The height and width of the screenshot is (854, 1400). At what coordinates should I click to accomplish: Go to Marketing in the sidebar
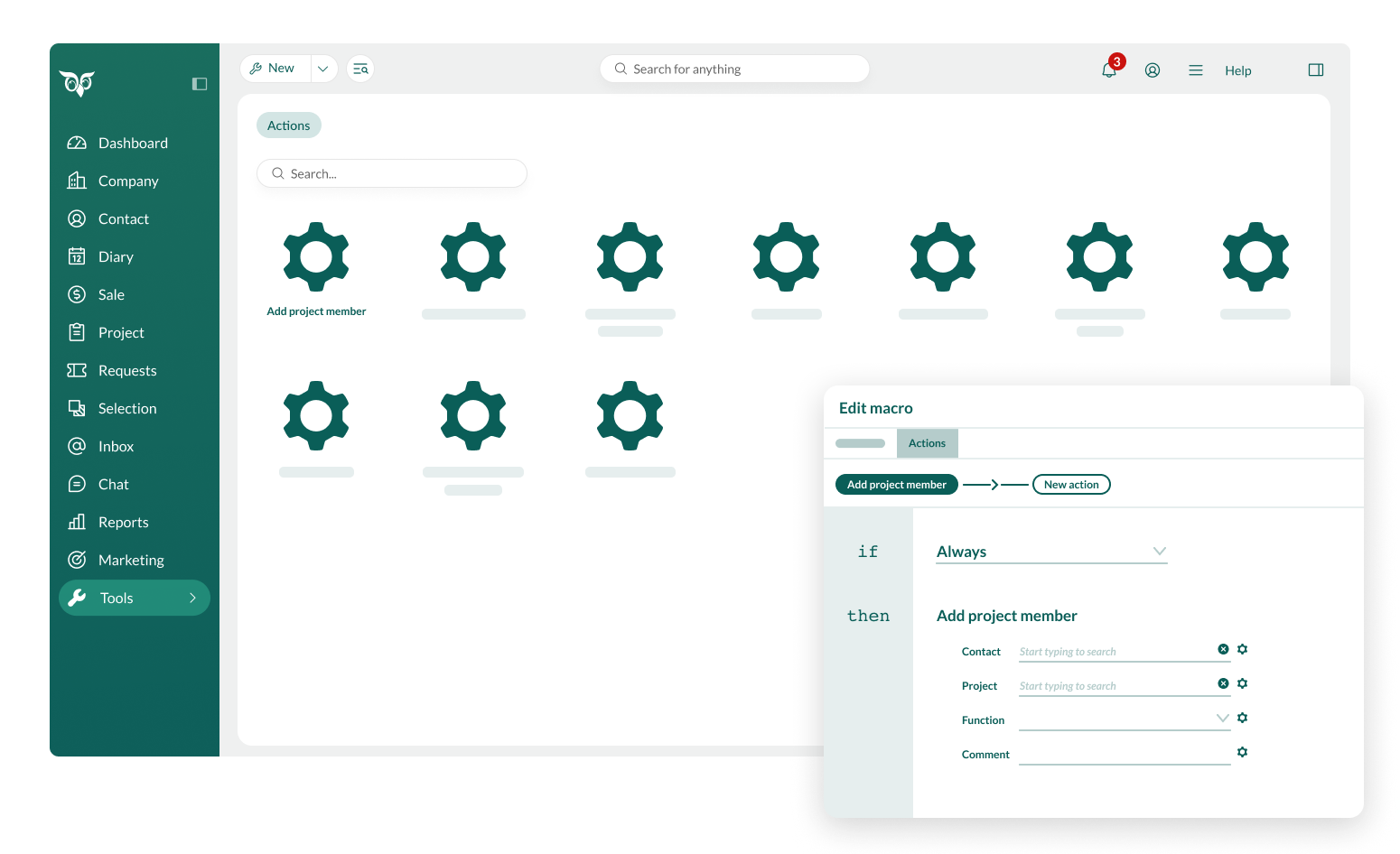coord(131,560)
